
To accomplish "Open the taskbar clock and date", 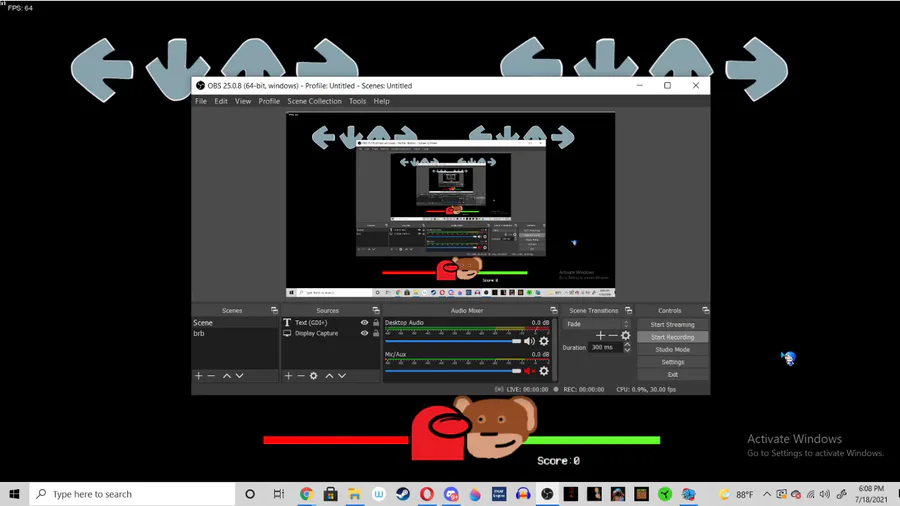I will pyautogui.click(x=871, y=494).
